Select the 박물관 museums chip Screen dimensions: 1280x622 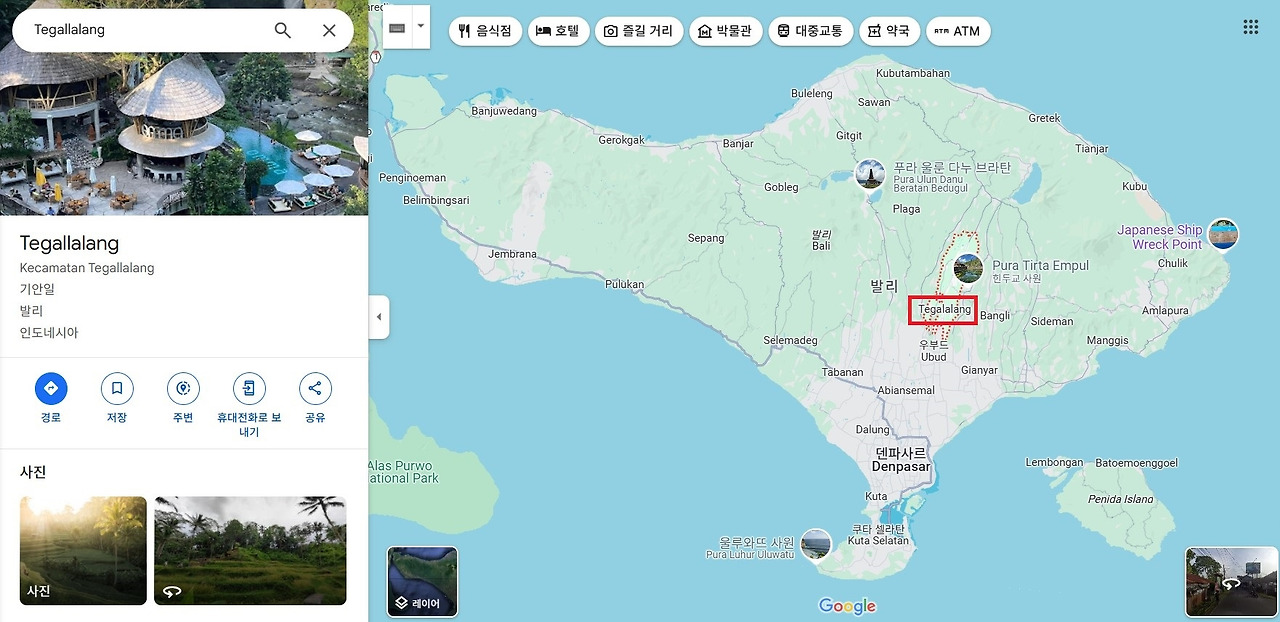pos(725,31)
